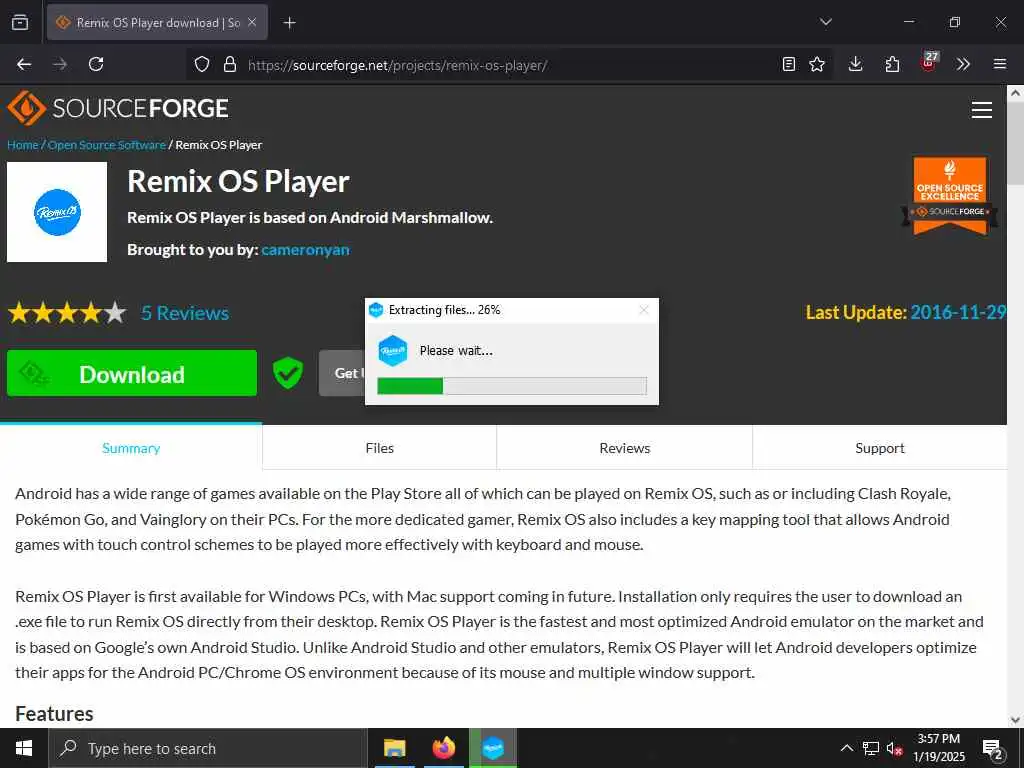View site security padlock info
This screenshot has width=1024, height=768.
229,65
